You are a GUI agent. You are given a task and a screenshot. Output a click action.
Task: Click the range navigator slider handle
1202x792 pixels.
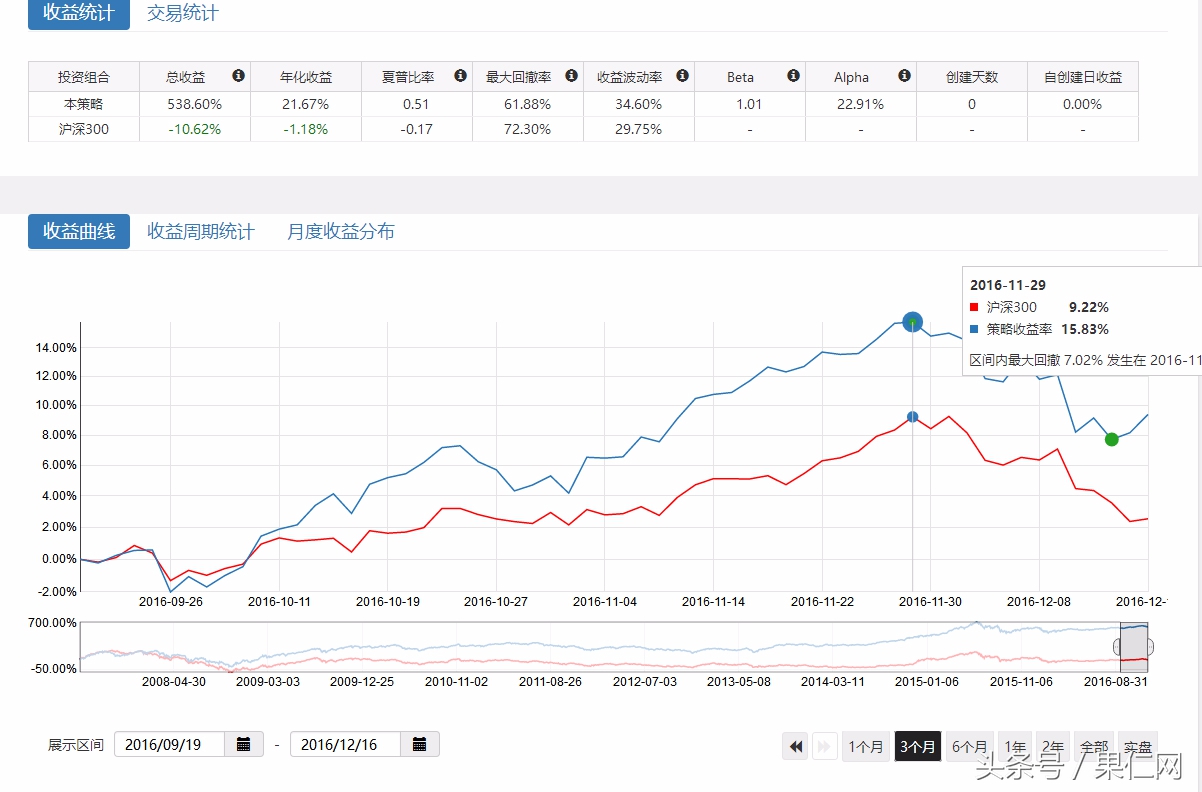click(x=1148, y=647)
